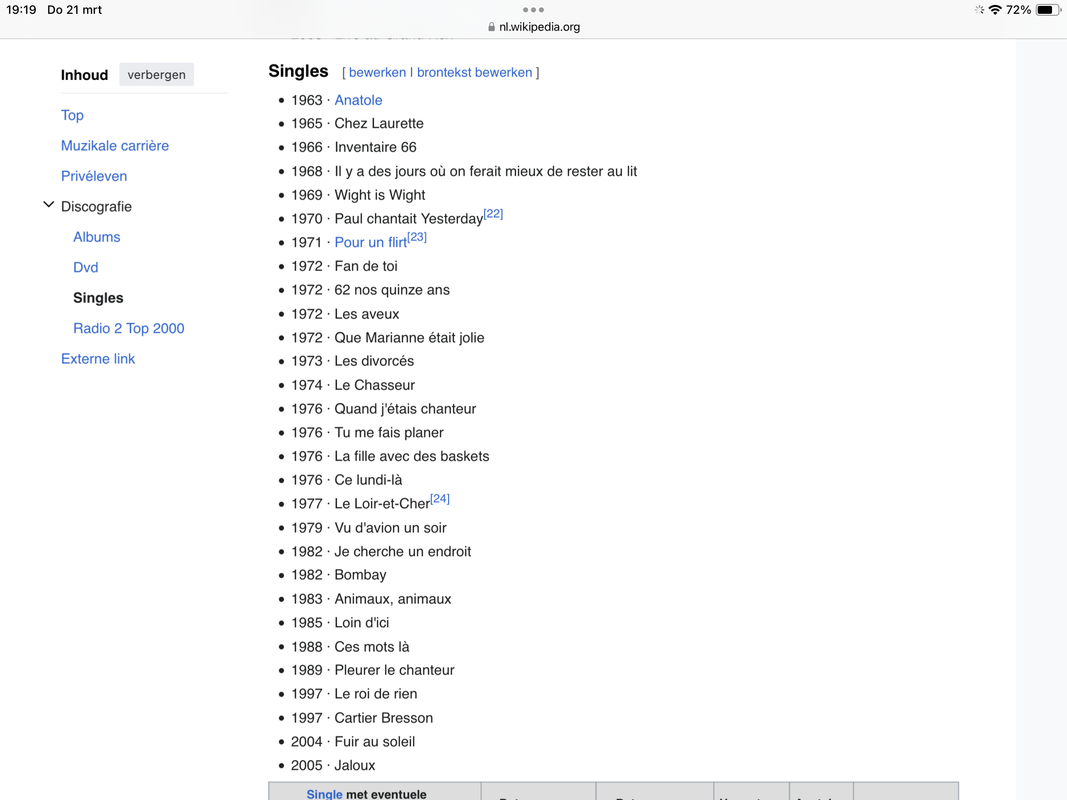
Task: Click the Fuir au soleil entry
Action: [x=374, y=742]
